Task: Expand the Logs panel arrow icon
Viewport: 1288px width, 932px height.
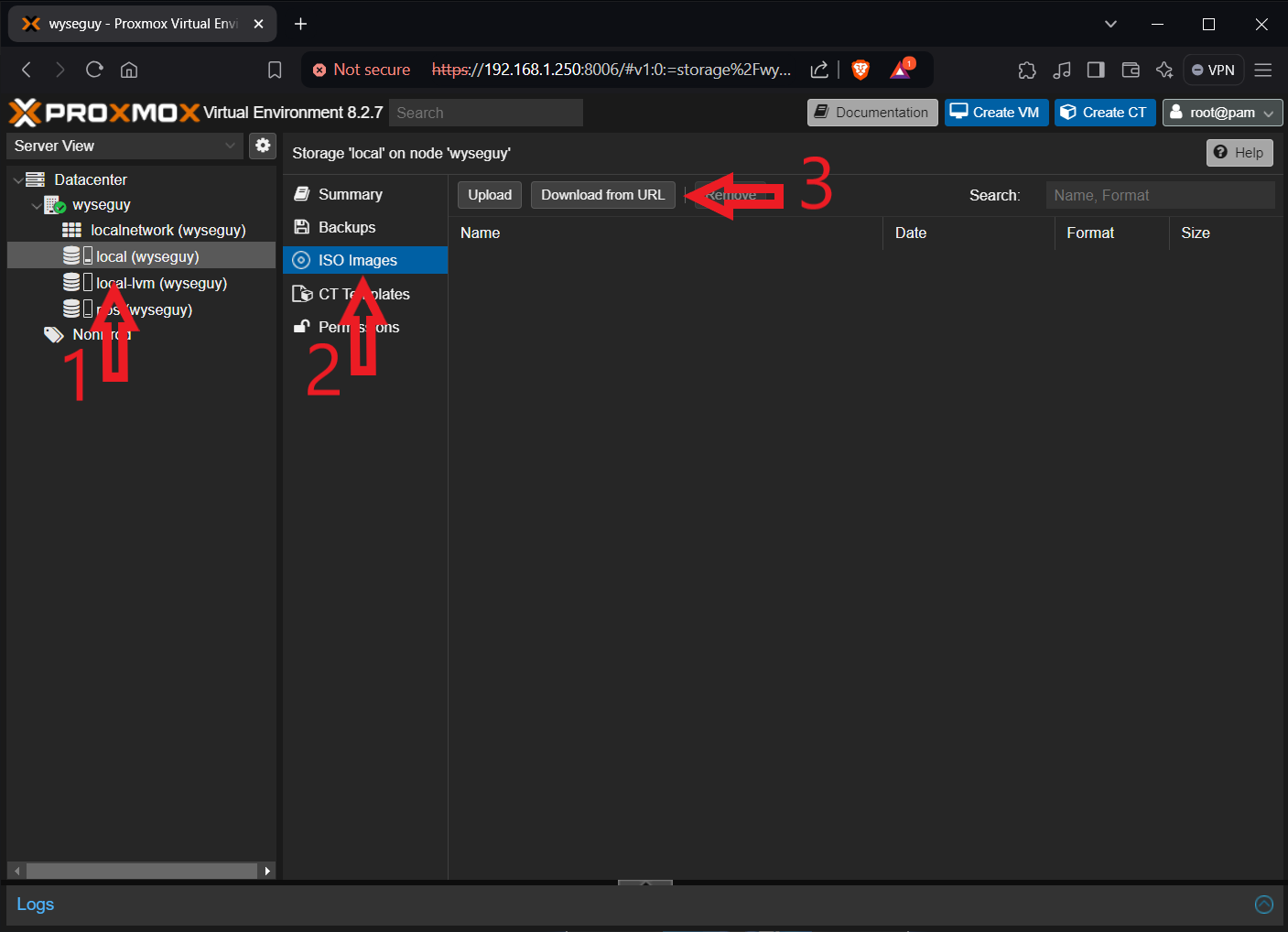Action: pos(1264,905)
